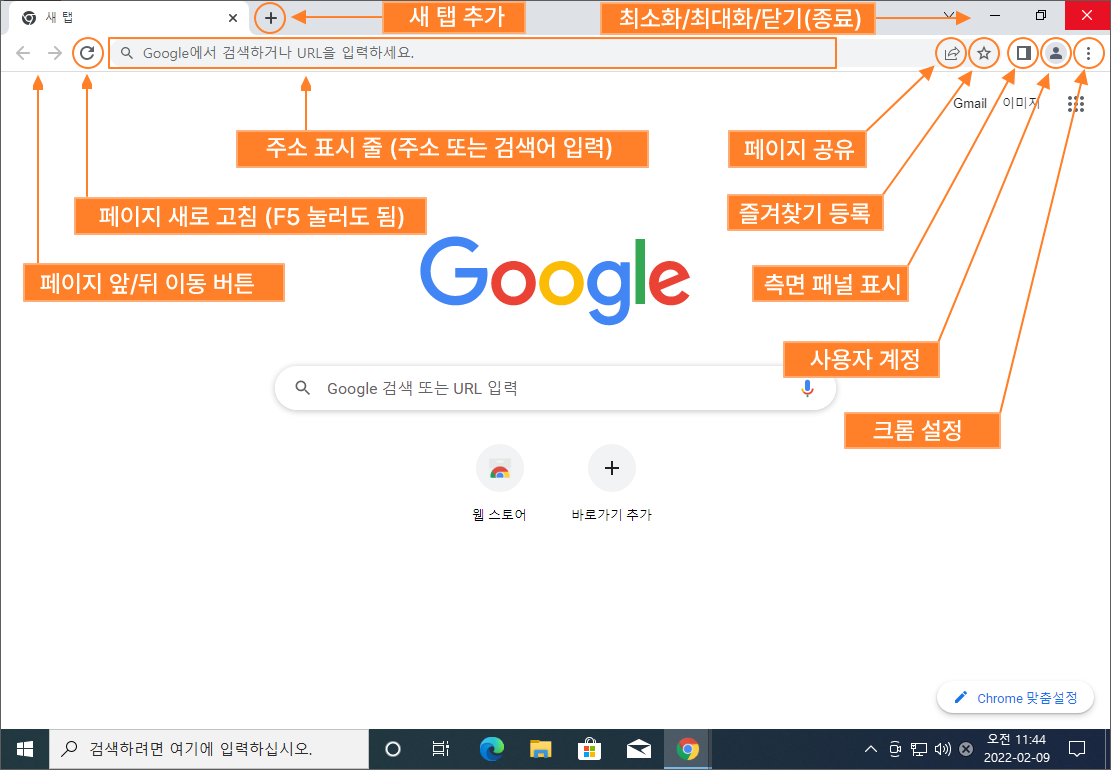Show the side panel icon
The image size is (1111, 770).
(x=1023, y=53)
